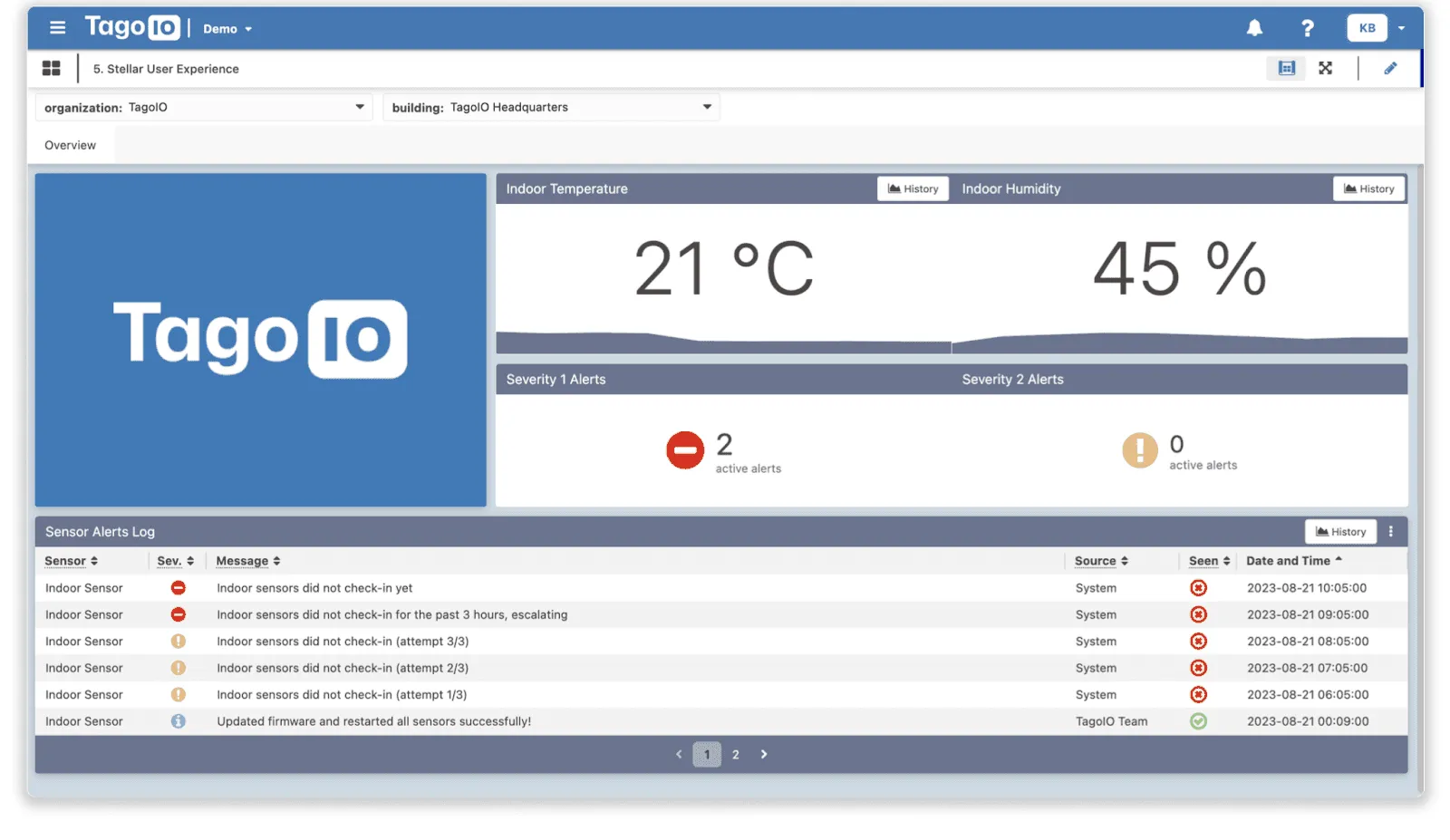Click the pencil edit dashboard icon

[1391, 68]
